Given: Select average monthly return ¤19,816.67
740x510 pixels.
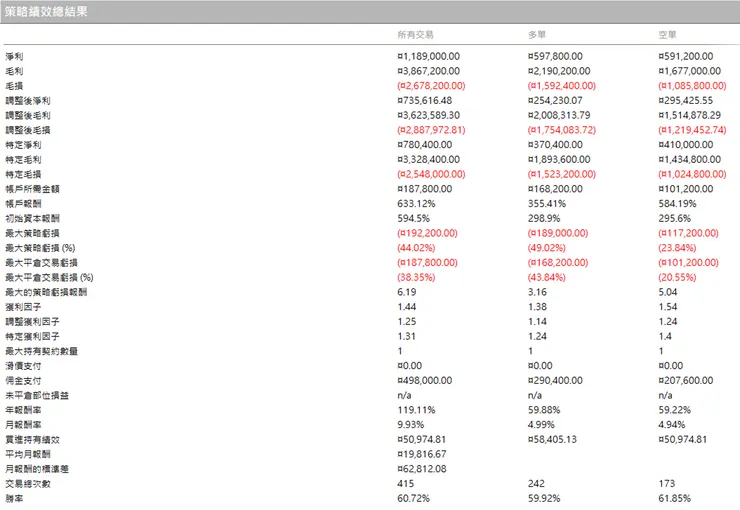Looking at the screenshot, I should coord(422,454).
